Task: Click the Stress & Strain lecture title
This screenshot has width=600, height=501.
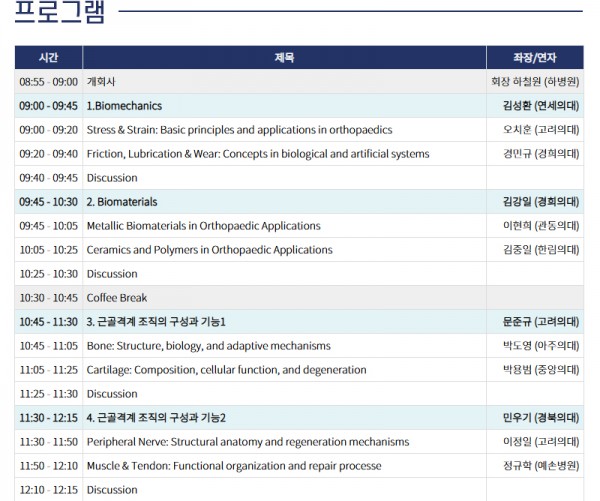Action: tap(239, 130)
